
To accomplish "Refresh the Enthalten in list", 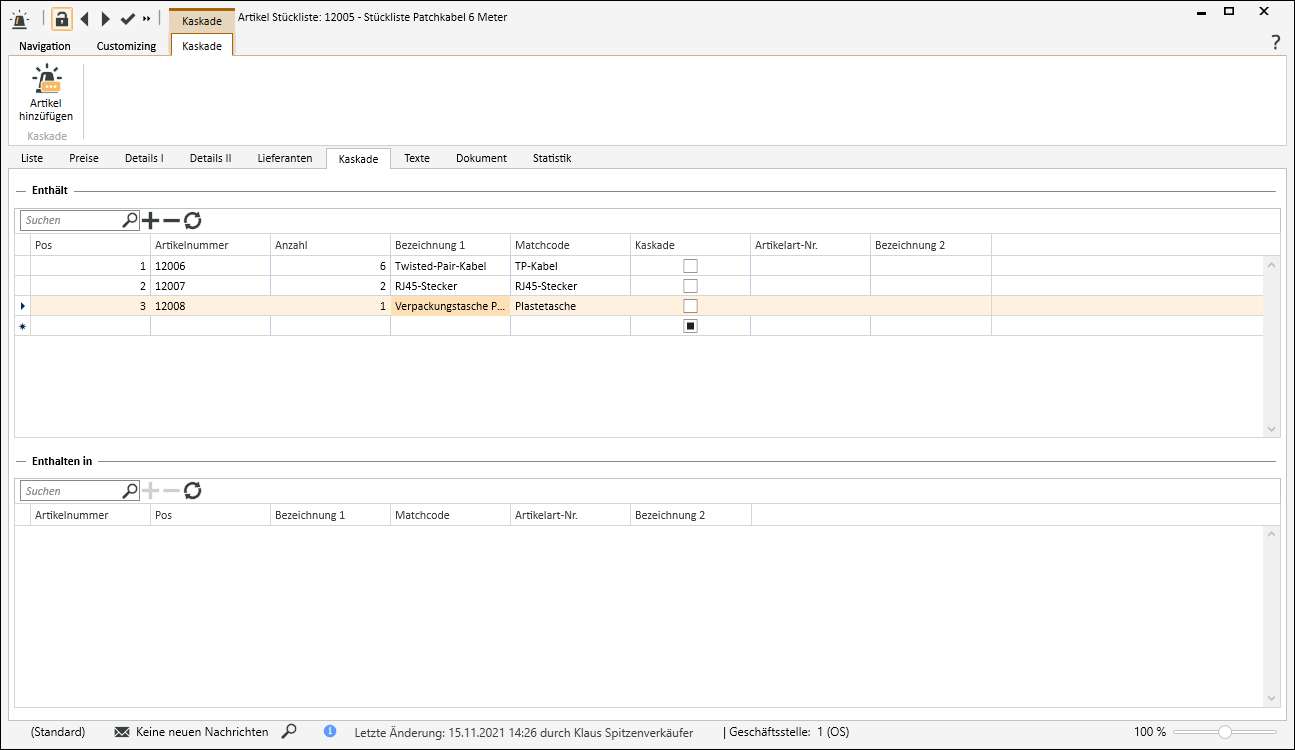I will click(193, 491).
